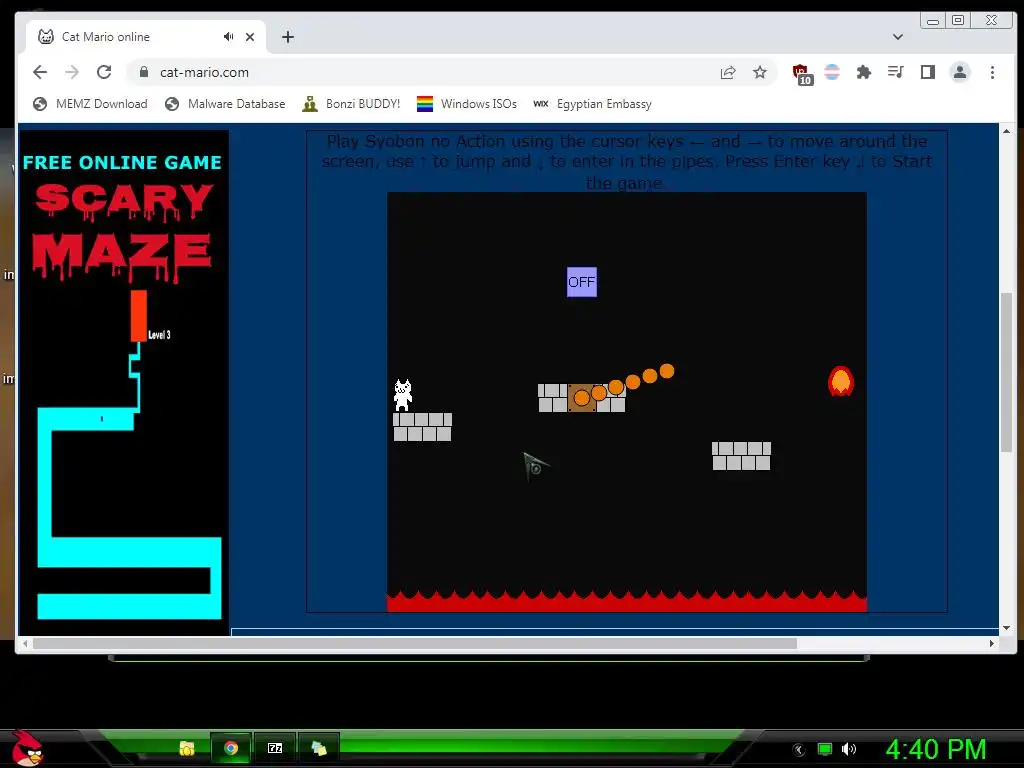Click the brown fire-bar pivot block
Viewport: 1024px width, 768px height.
click(582, 398)
